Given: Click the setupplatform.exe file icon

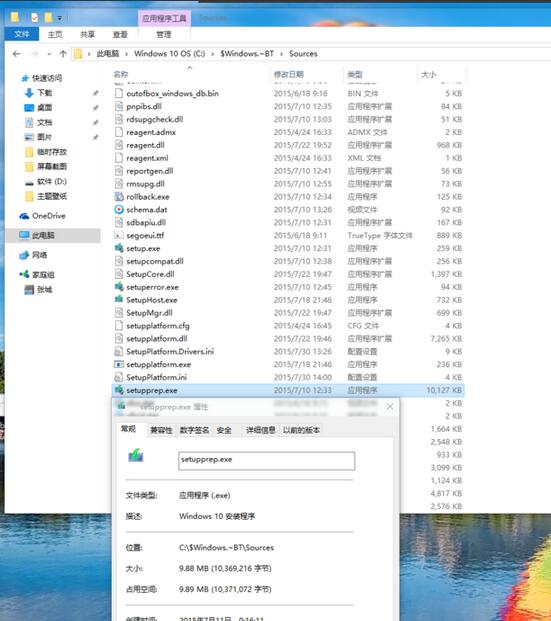Looking at the screenshot, I should (x=118, y=364).
